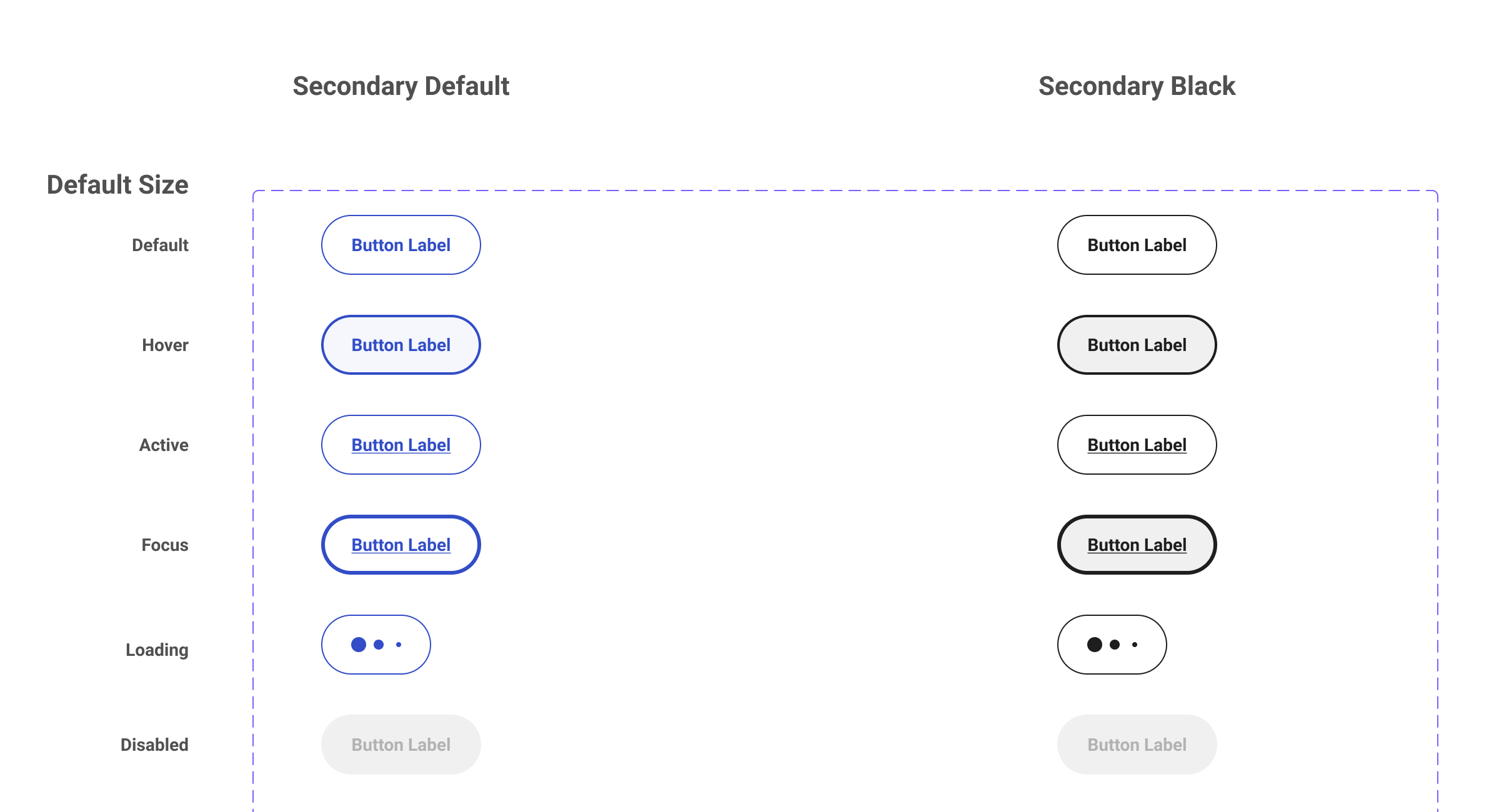This screenshot has width=1509, height=812.
Task: Click the black column Disabled button
Action: (1137, 745)
